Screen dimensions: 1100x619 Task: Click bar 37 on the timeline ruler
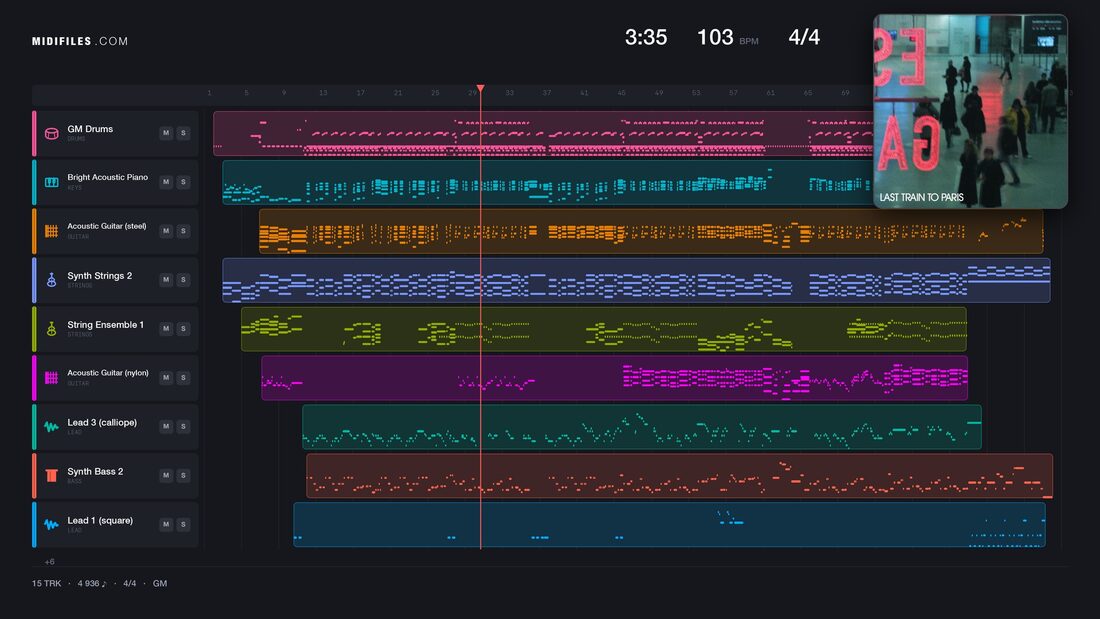546,93
